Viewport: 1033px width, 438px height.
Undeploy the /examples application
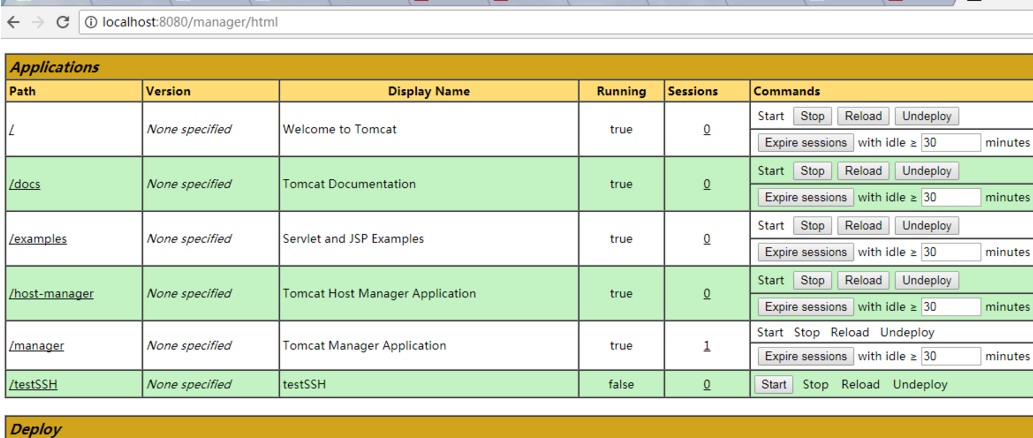[927, 225]
